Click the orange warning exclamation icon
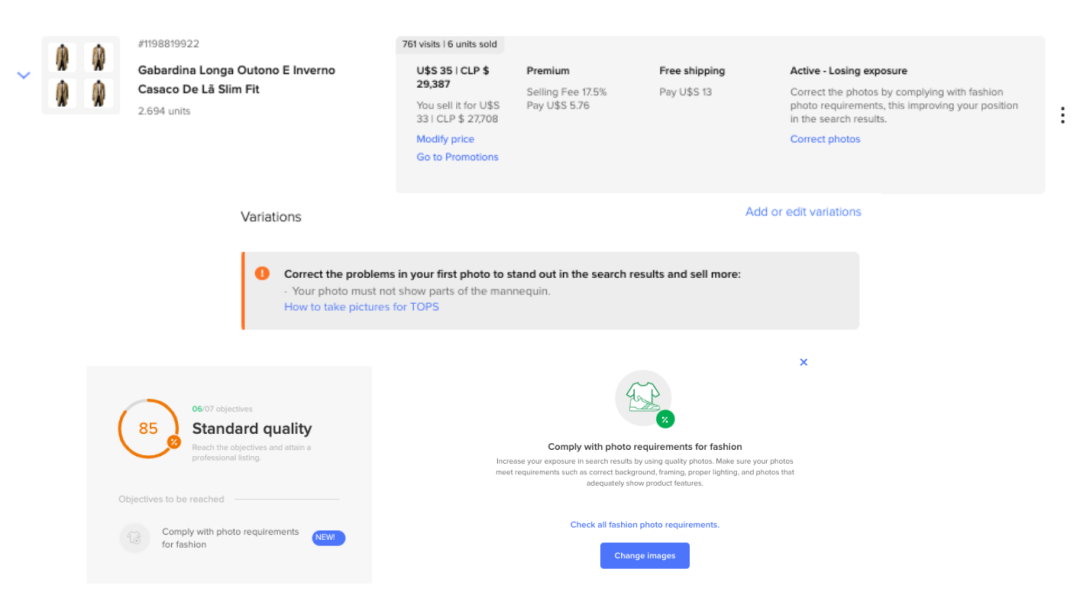The height and width of the screenshot is (595, 1080). click(262, 273)
